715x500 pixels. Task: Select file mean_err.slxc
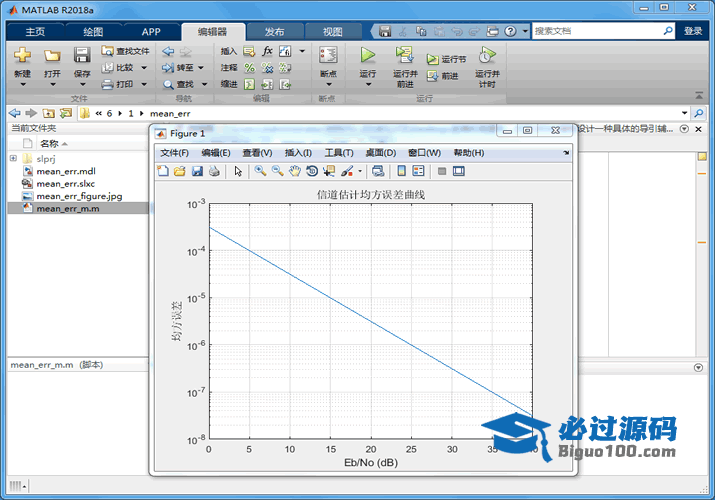(x=65, y=184)
